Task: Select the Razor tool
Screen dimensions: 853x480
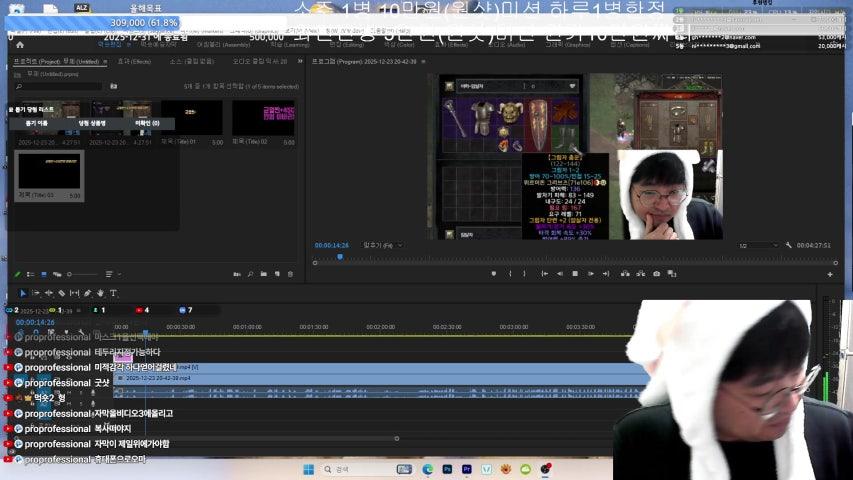Action: (x=61, y=293)
